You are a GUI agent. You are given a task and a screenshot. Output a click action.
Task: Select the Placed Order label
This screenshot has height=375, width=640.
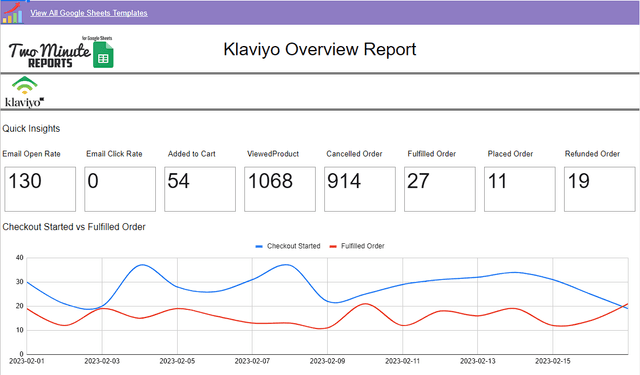(x=510, y=154)
